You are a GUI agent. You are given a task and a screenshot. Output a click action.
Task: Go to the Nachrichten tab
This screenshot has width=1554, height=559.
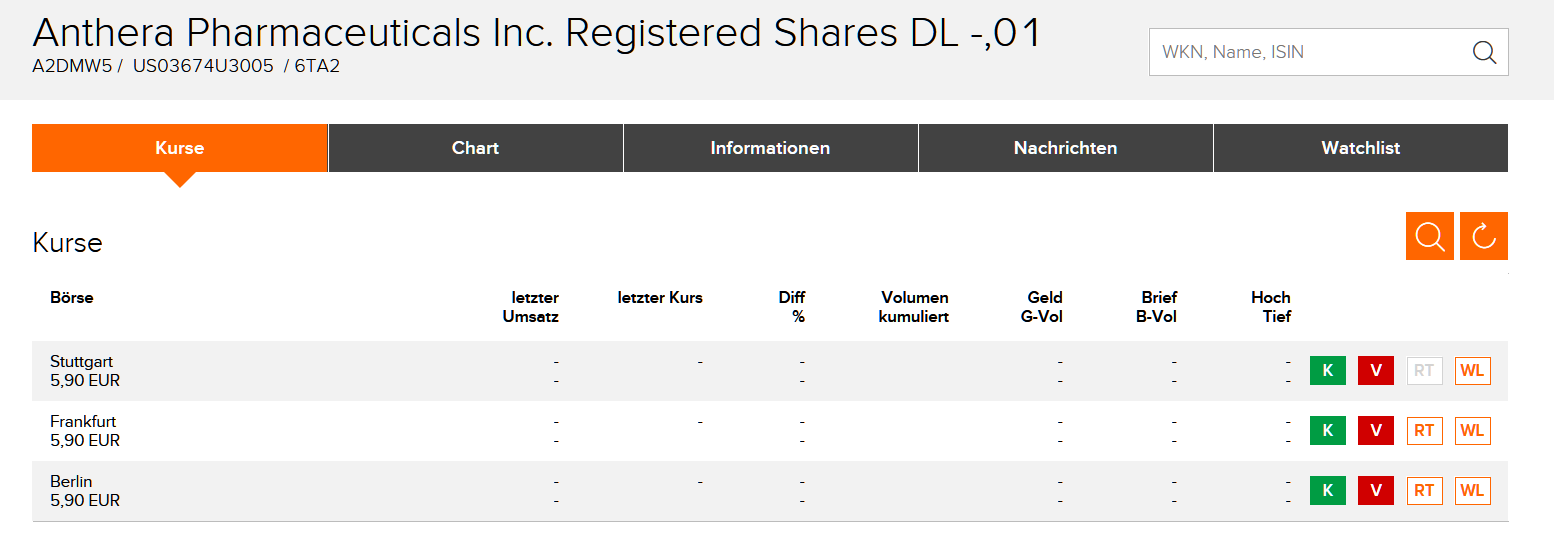click(x=1065, y=148)
